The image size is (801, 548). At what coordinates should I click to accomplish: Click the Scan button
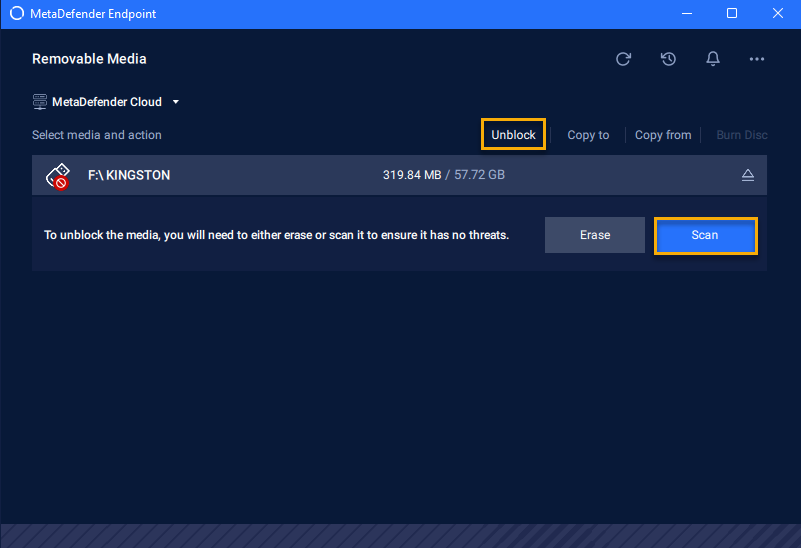click(x=705, y=235)
